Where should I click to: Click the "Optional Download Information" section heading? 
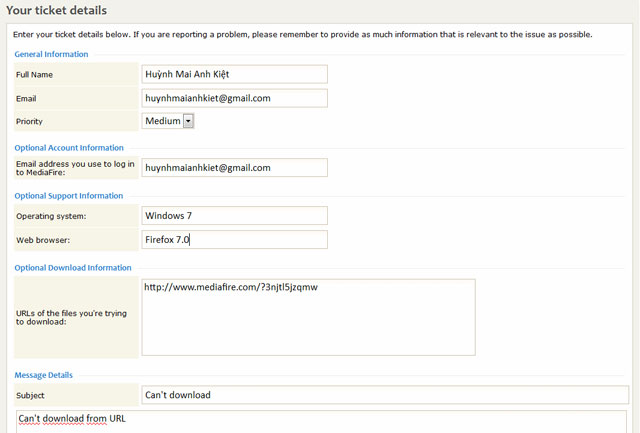click(73, 268)
